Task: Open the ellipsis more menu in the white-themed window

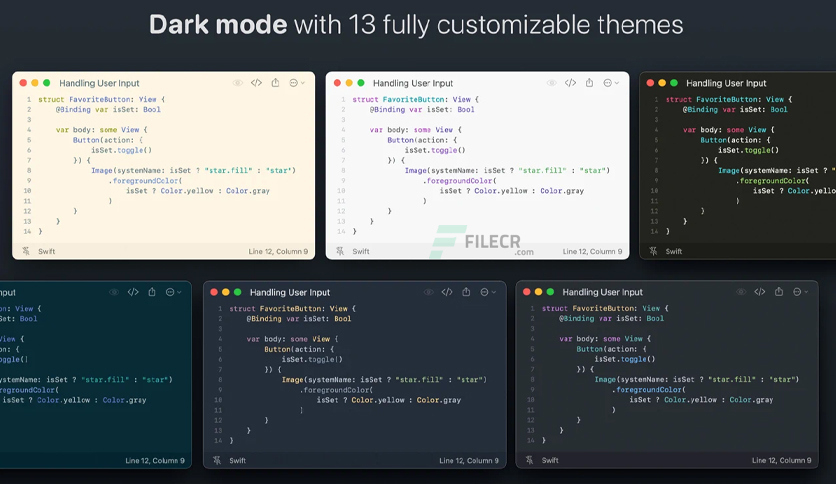Action: coord(610,83)
